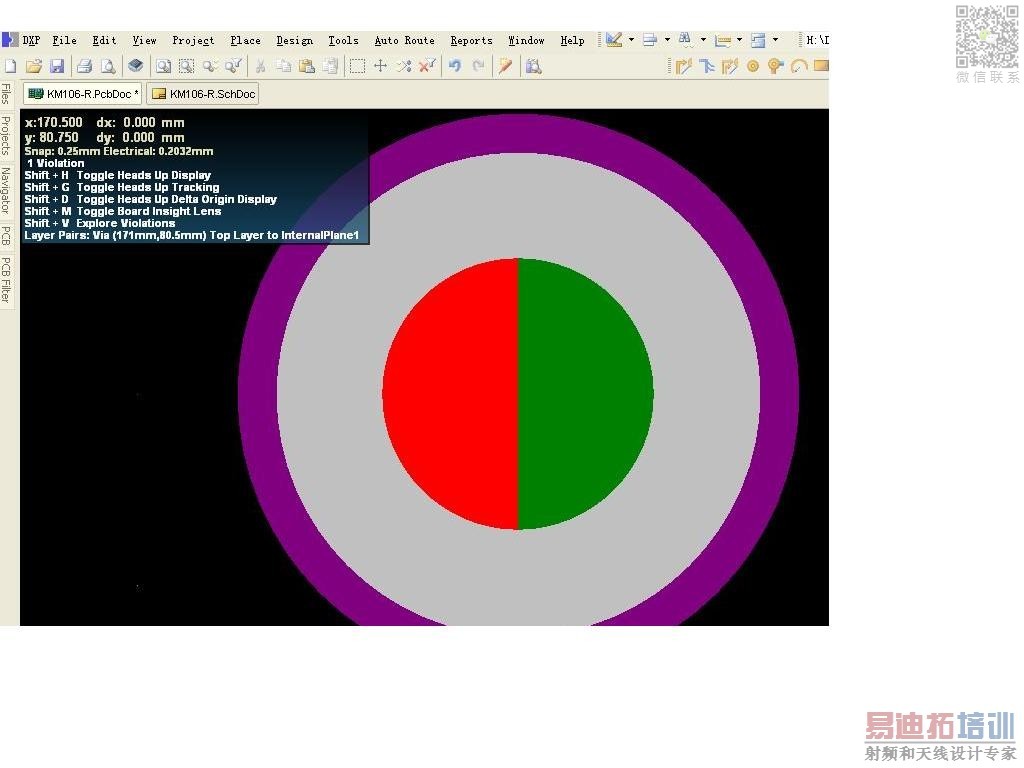Click the Fit Document zoom icon
This screenshot has width=1024, height=768.
[163, 66]
